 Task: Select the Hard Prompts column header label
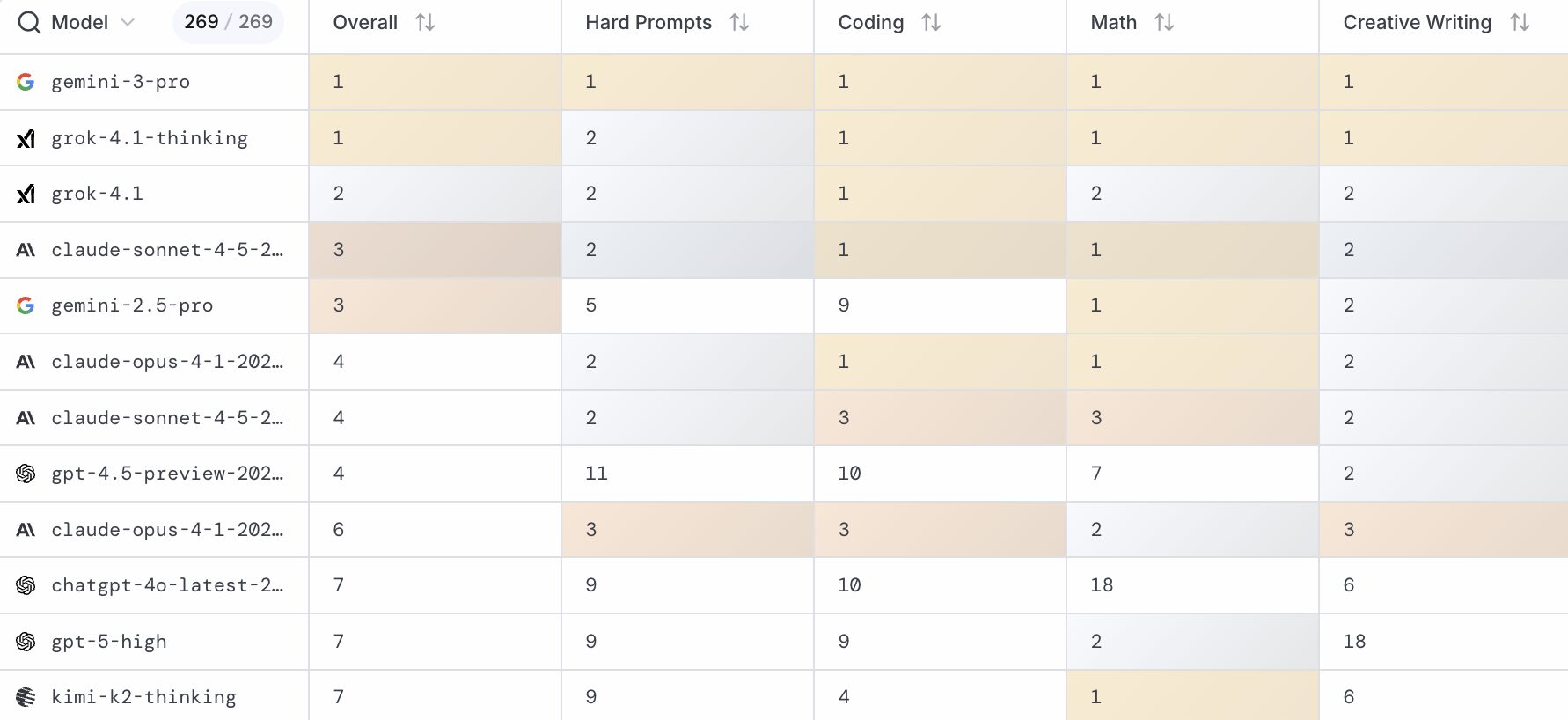[648, 23]
